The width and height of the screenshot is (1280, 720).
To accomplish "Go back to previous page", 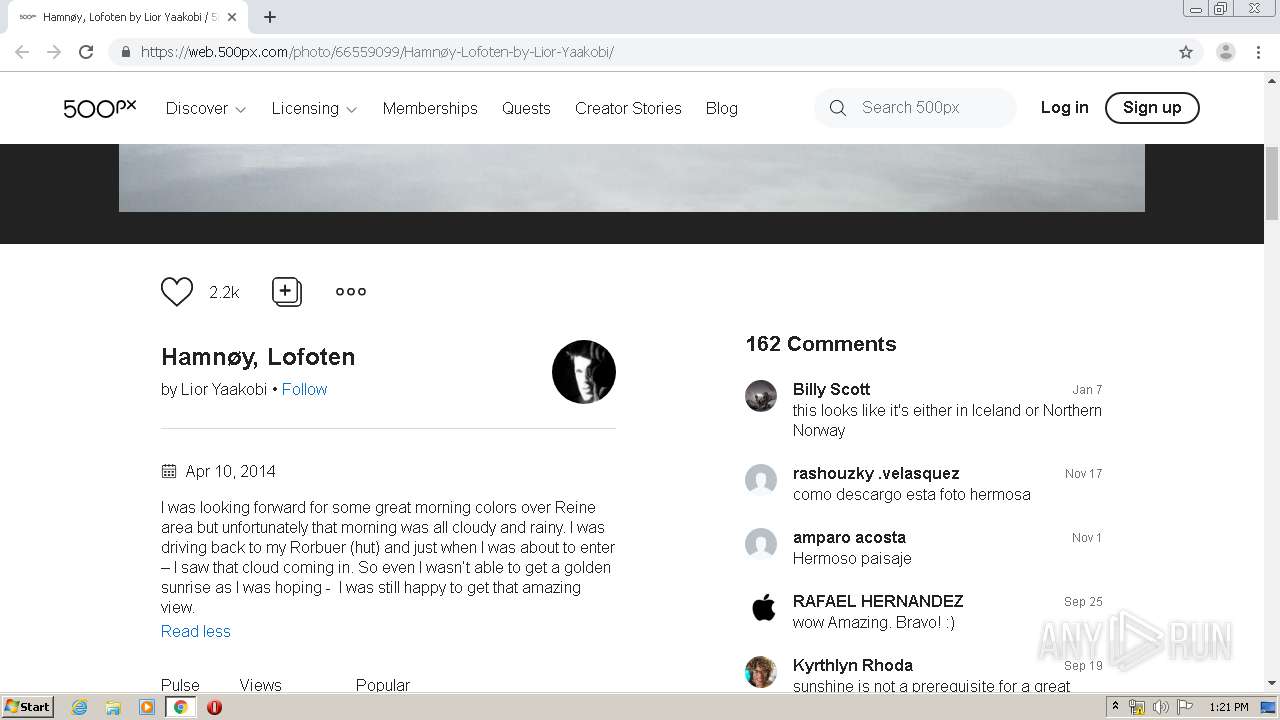I will point(22,52).
